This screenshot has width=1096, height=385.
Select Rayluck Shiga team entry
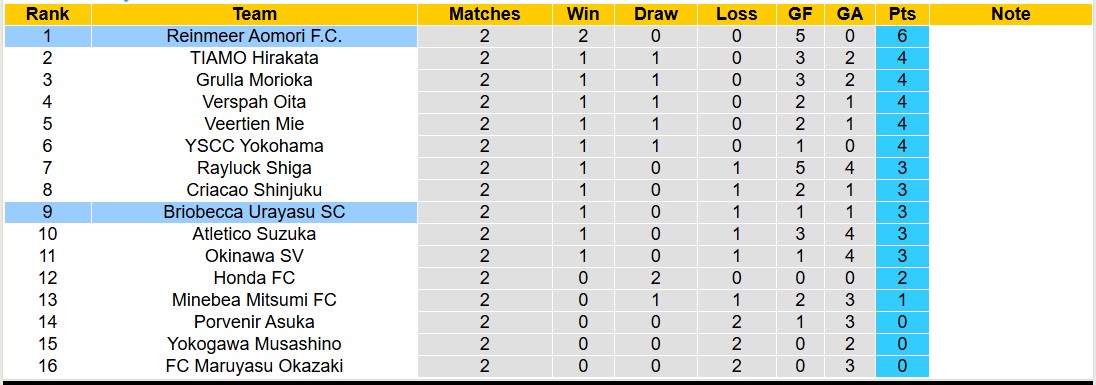(254, 168)
